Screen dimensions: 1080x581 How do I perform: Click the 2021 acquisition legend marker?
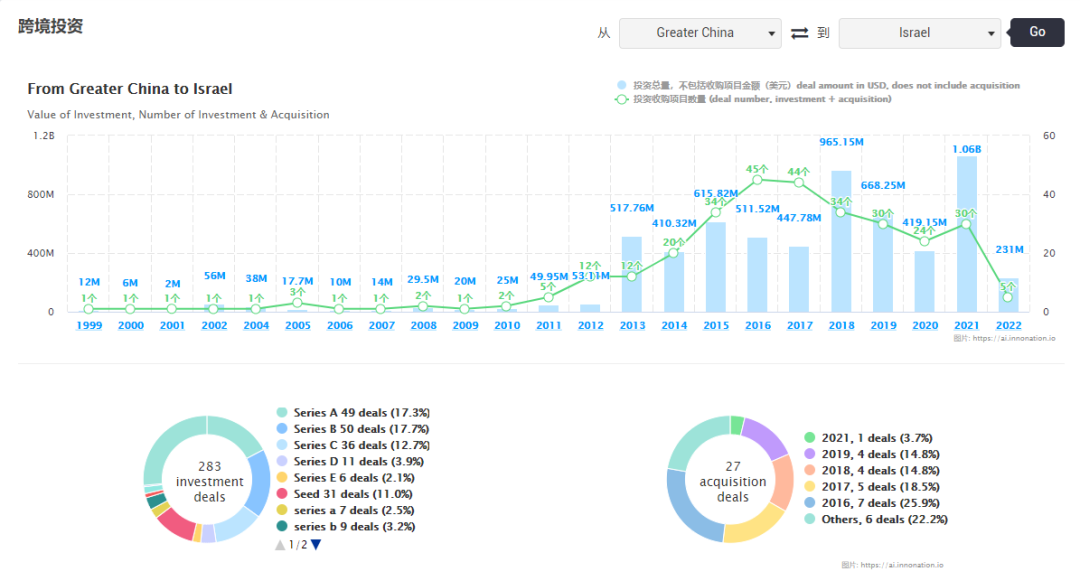tap(810, 438)
